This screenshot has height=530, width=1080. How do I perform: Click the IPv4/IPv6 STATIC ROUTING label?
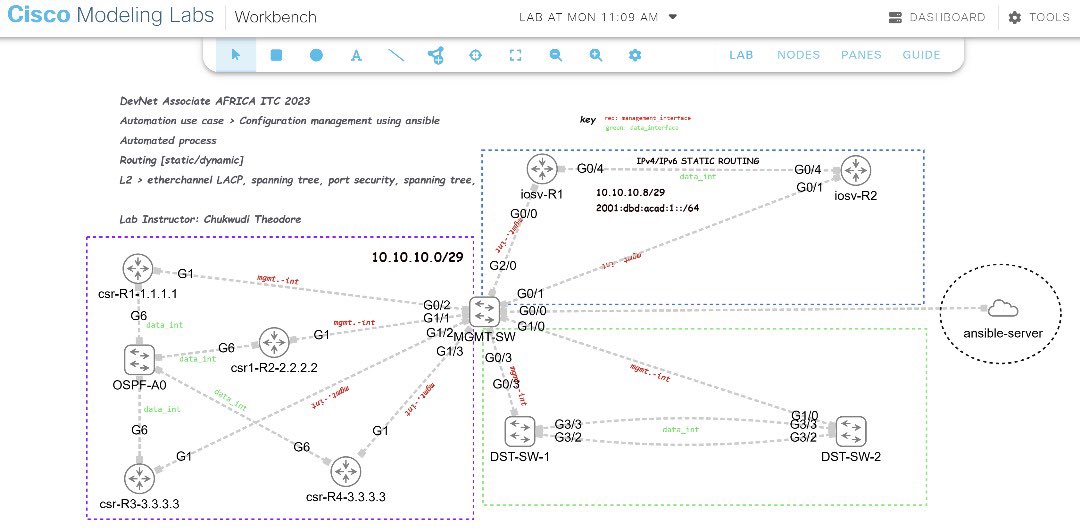pyautogui.click(x=698, y=161)
